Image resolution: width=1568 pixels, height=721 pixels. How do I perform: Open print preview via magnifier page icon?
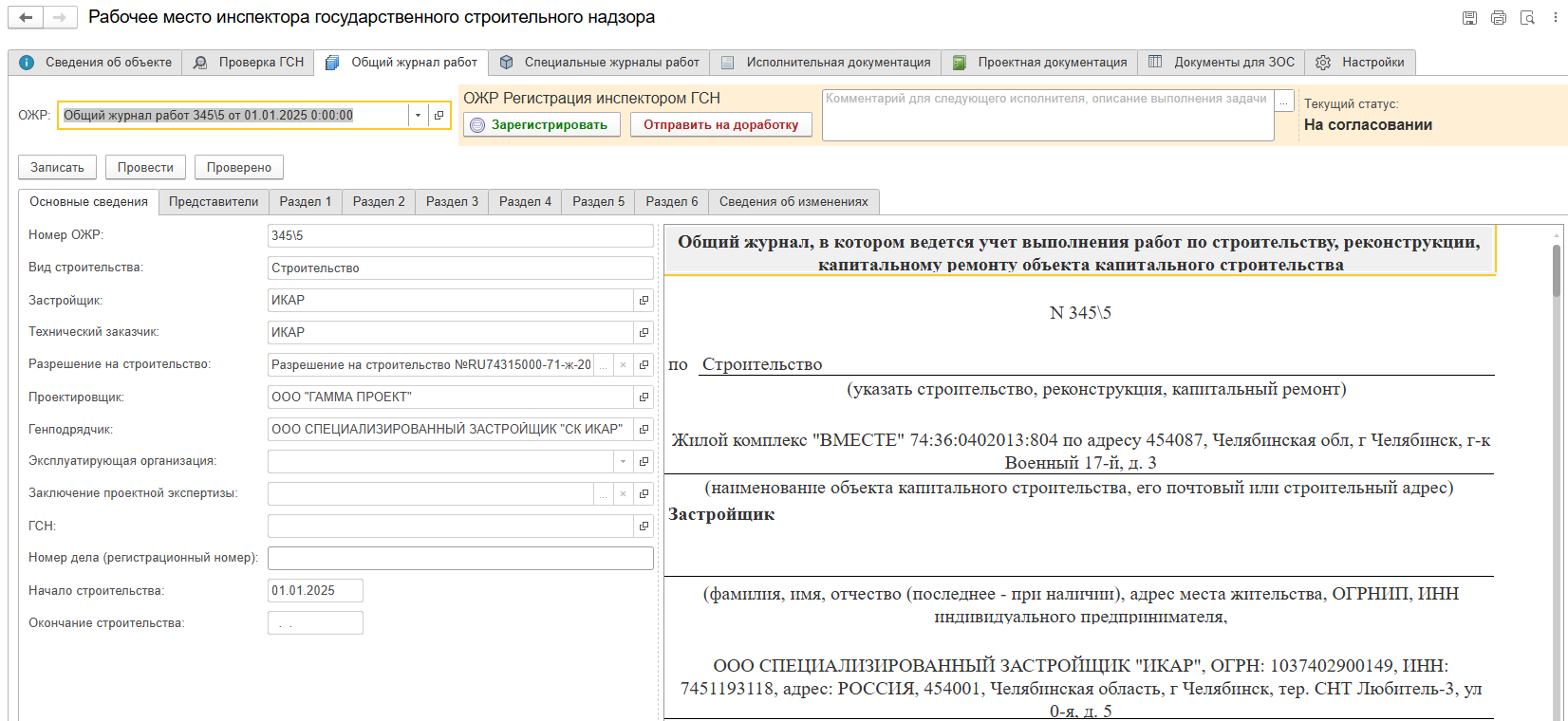click(1527, 18)
